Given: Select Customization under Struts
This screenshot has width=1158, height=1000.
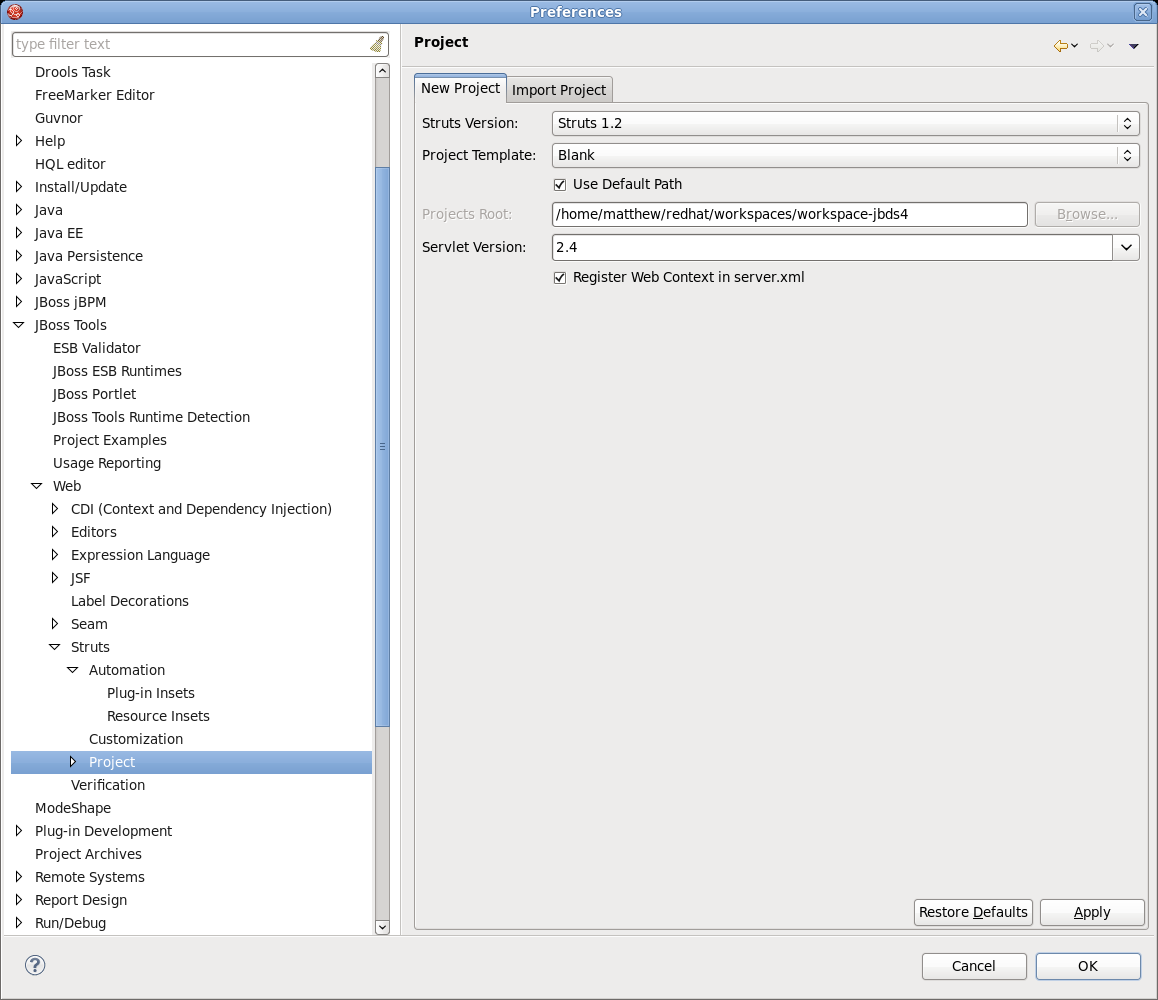Looking at the screenshot, I should click(x=136, y=739).
